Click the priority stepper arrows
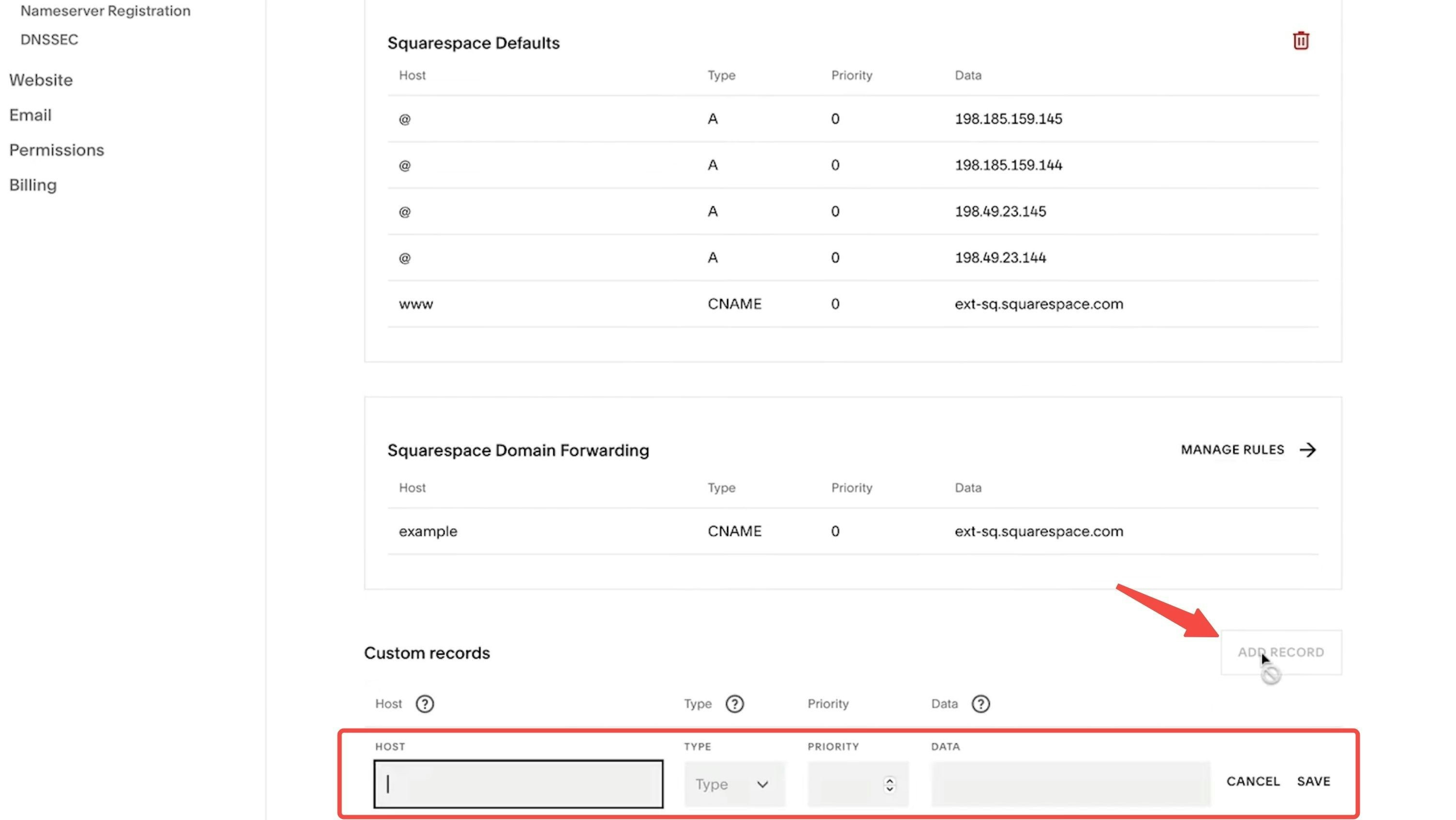1456x820 pixels. (889, 784)
